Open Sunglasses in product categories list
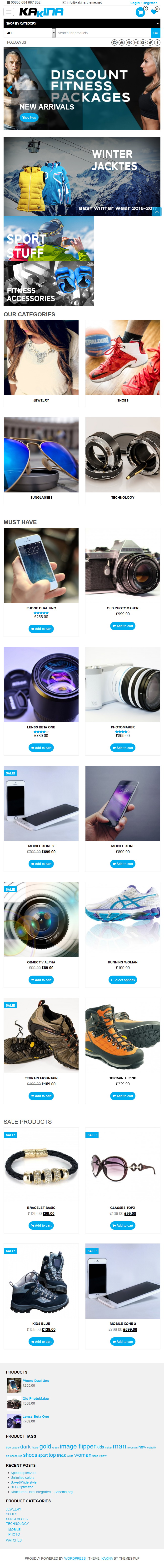164x1568 pixels. (x=17, y=1518)
